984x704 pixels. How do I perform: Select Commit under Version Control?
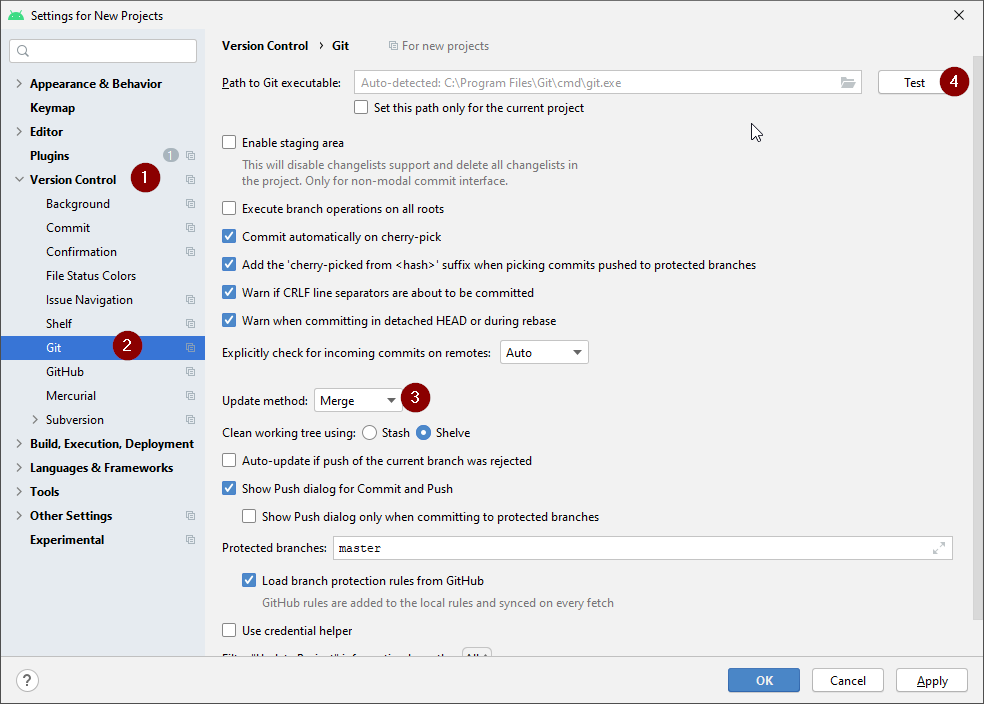tap(68, 228)
